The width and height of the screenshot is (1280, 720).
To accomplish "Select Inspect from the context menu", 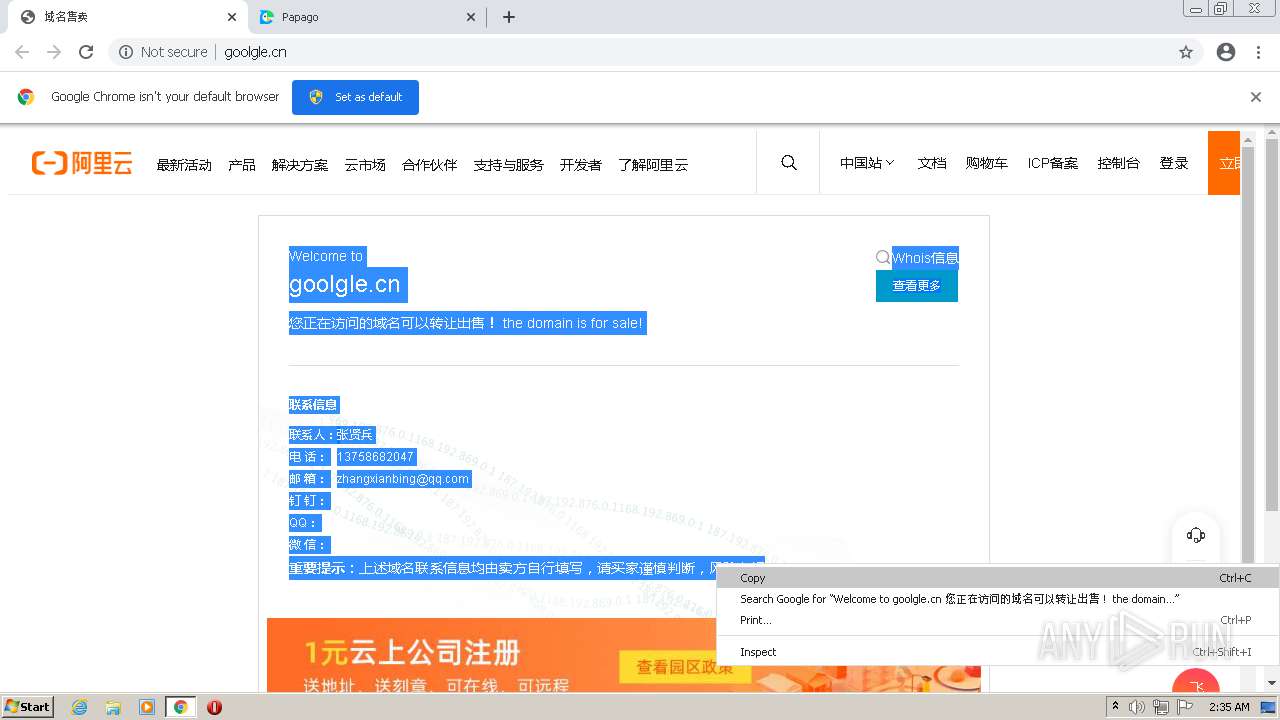I will [998, 652].
